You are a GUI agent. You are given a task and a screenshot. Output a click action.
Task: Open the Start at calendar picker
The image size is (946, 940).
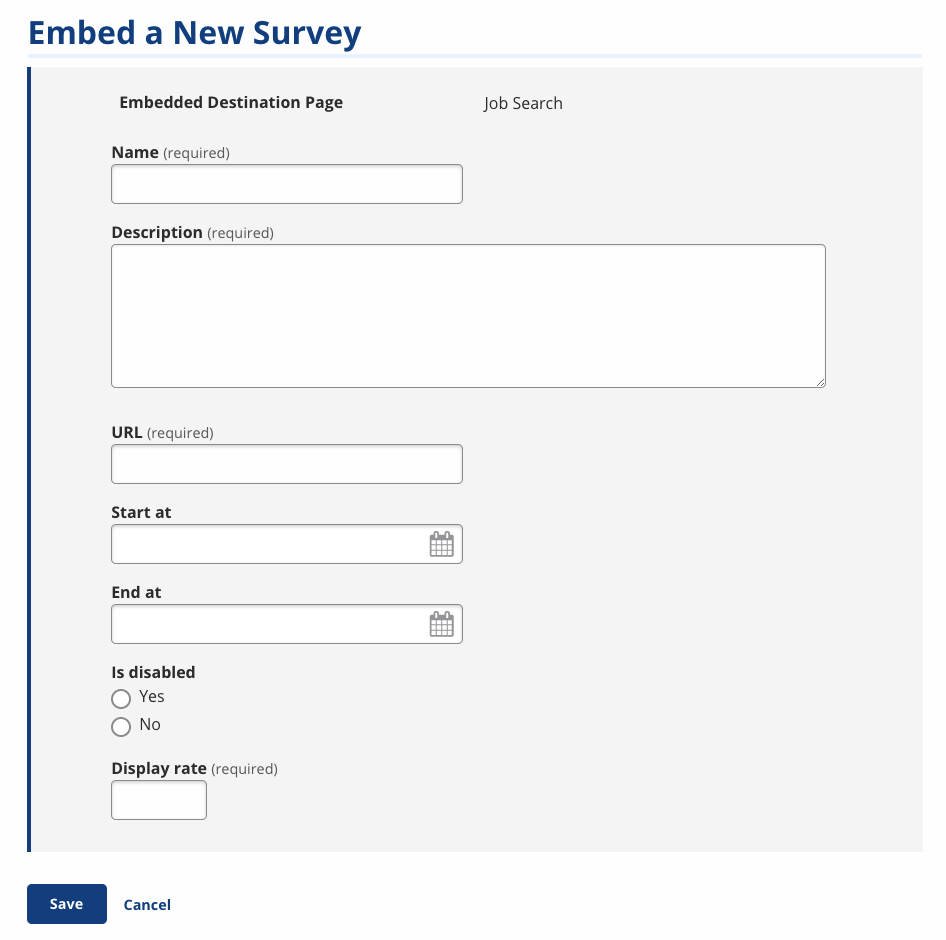coord(441,543)
